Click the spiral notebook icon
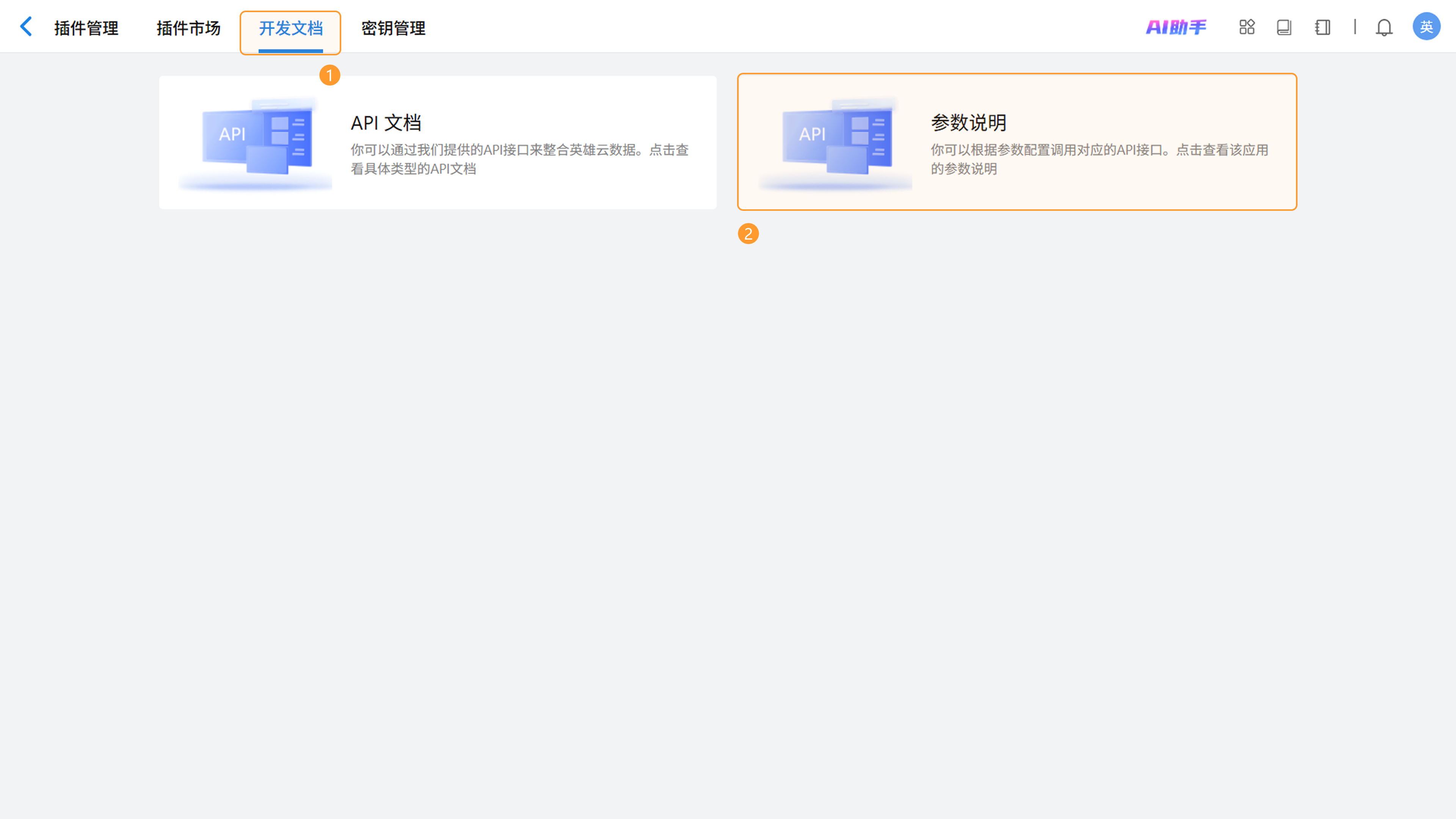Viewport: 1456px width, 819px height. click(1323, 27)
